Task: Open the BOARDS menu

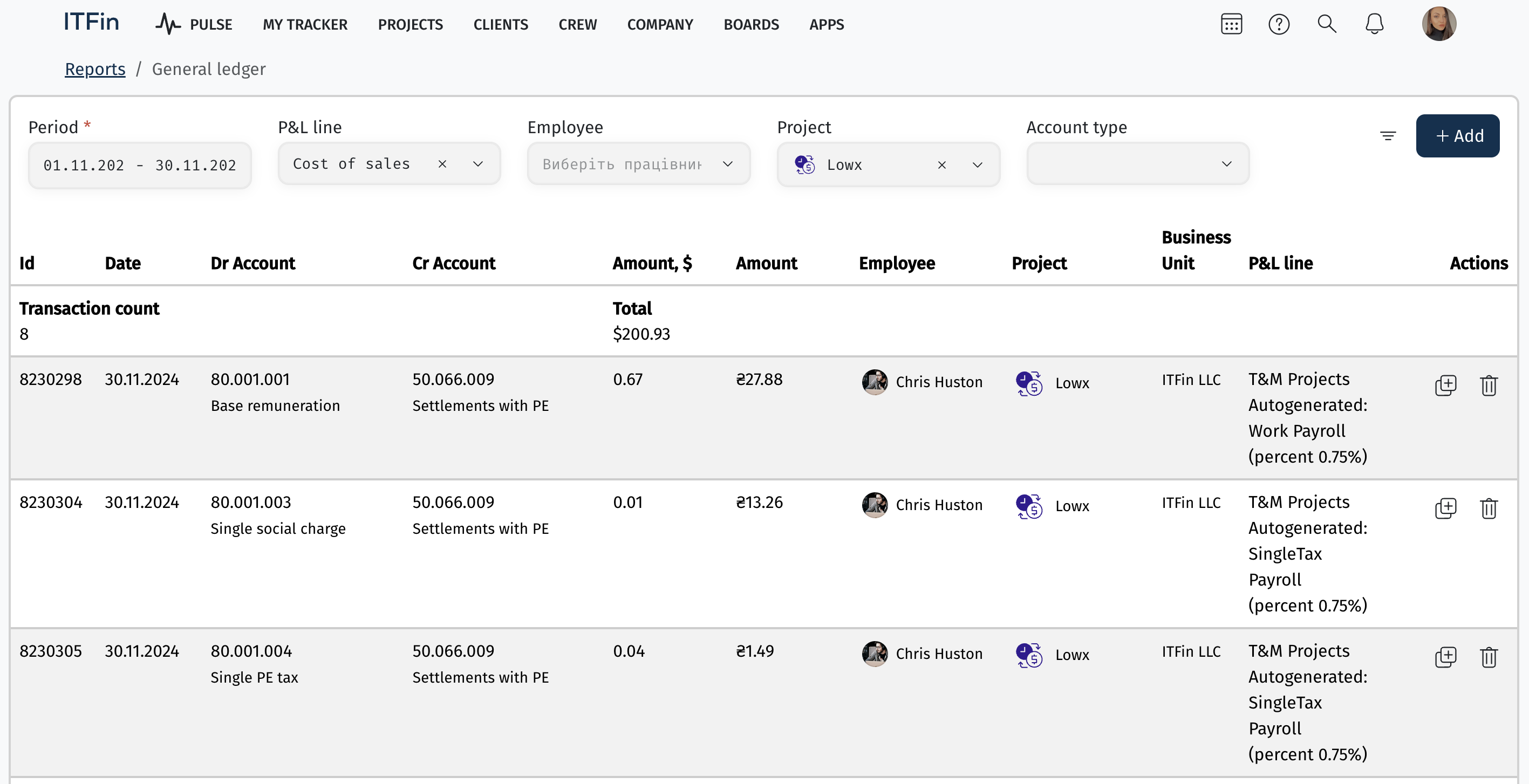Action: pyautogui.click(x=751, y=24)
